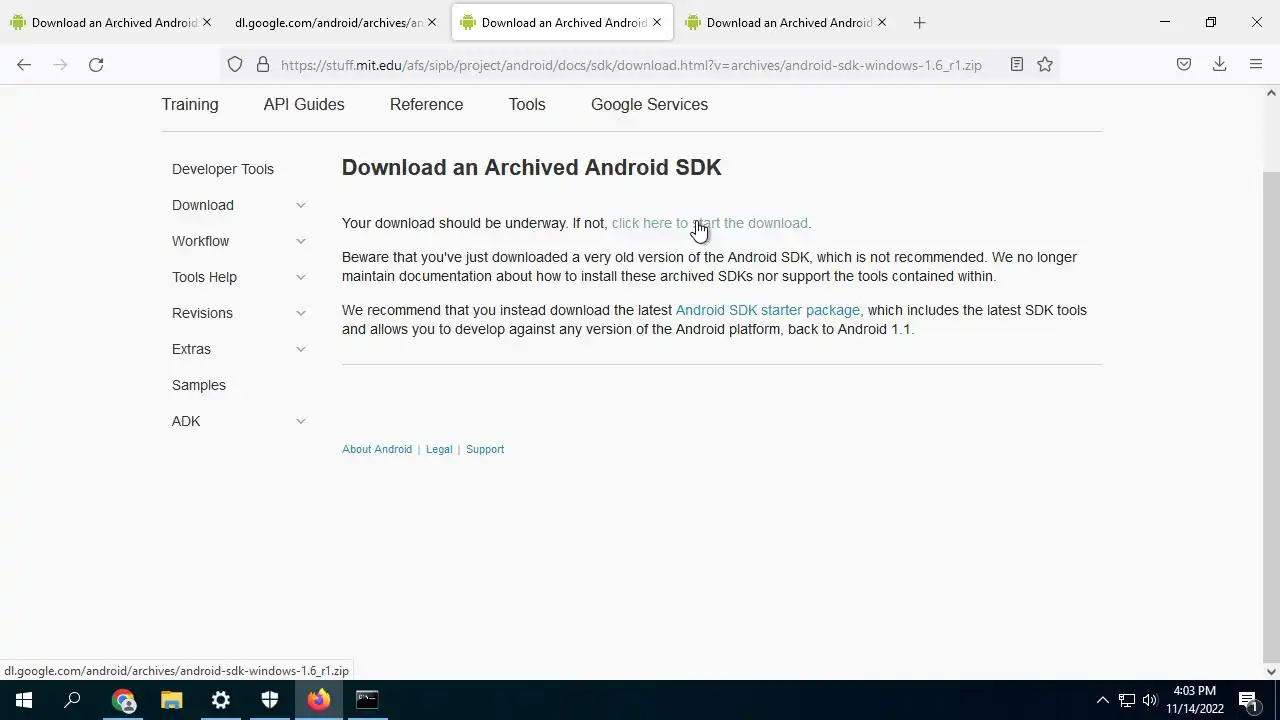Open the Google Services navigation item
The image size is (1280, 720).
(x=649, y=104)
